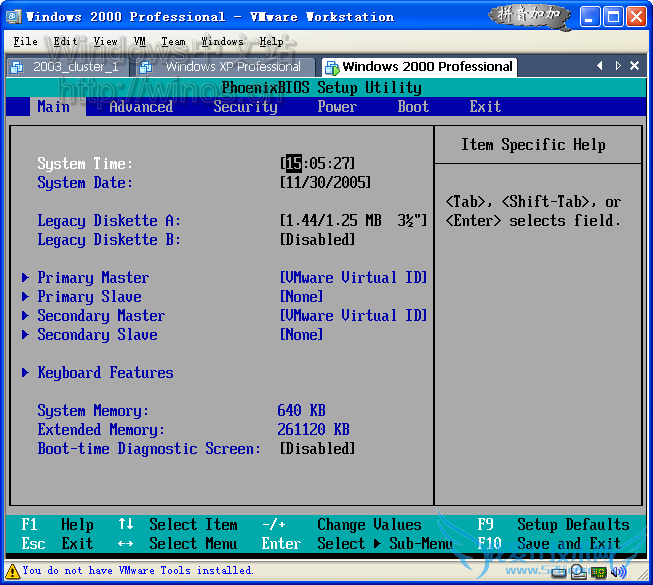Expand the Keyboard Features submenu

pyautogui.click(x=105, y=373)
